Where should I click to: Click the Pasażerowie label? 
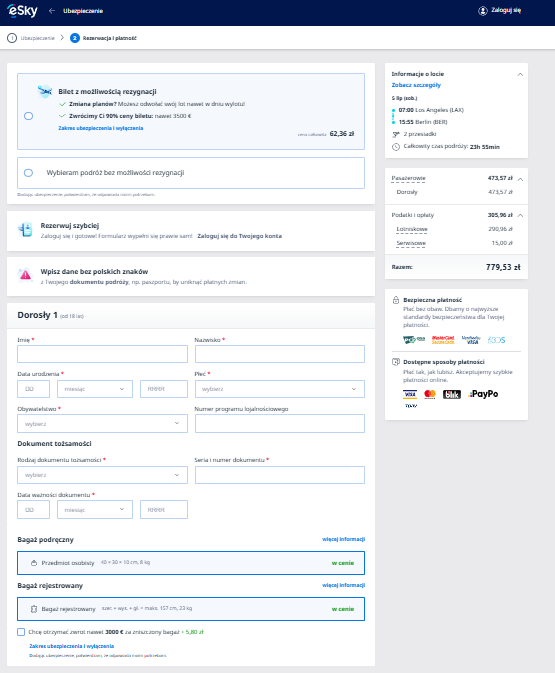(x=408, y=178)
